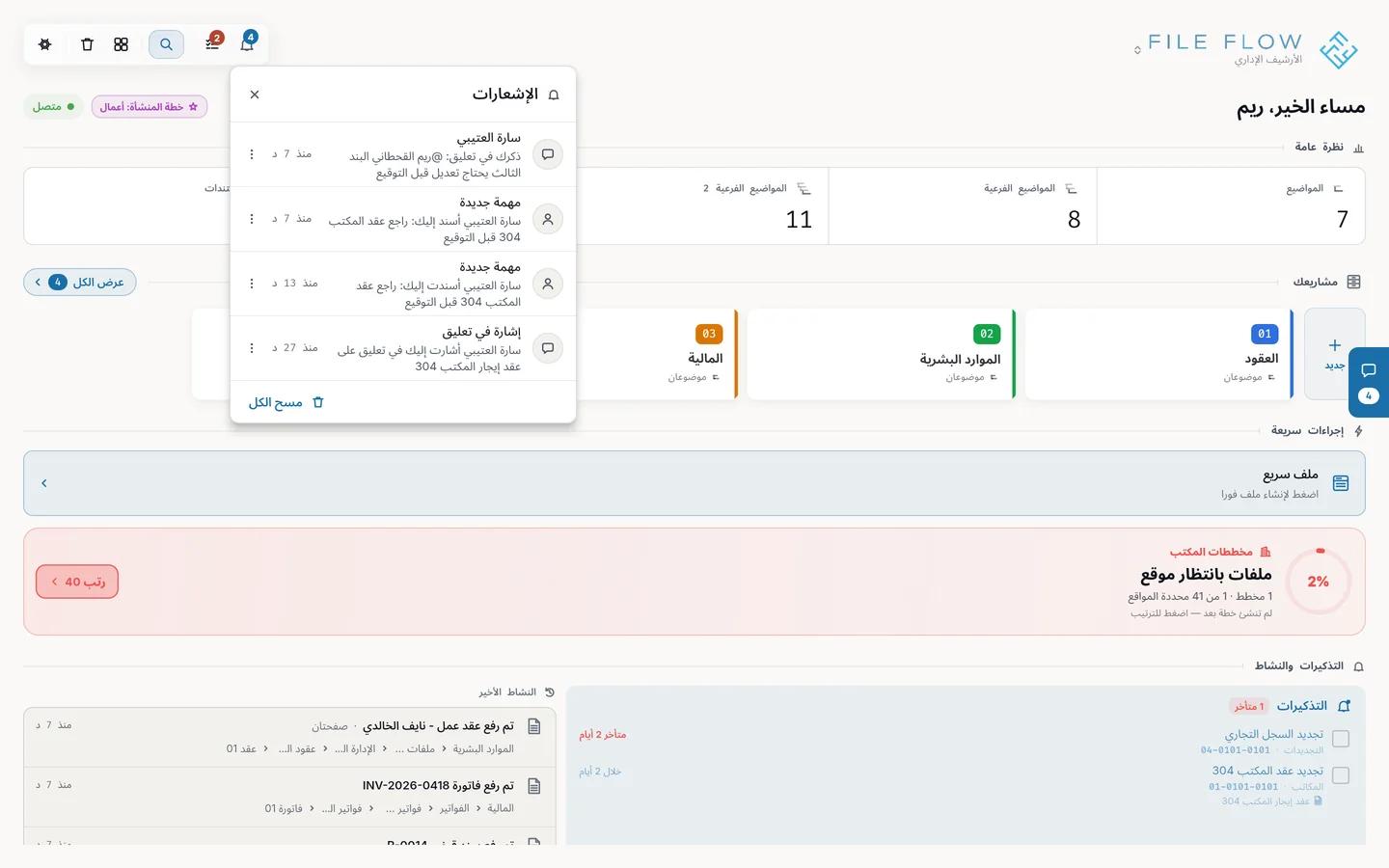Open the trash bin in top toolbar

[87, 44]
